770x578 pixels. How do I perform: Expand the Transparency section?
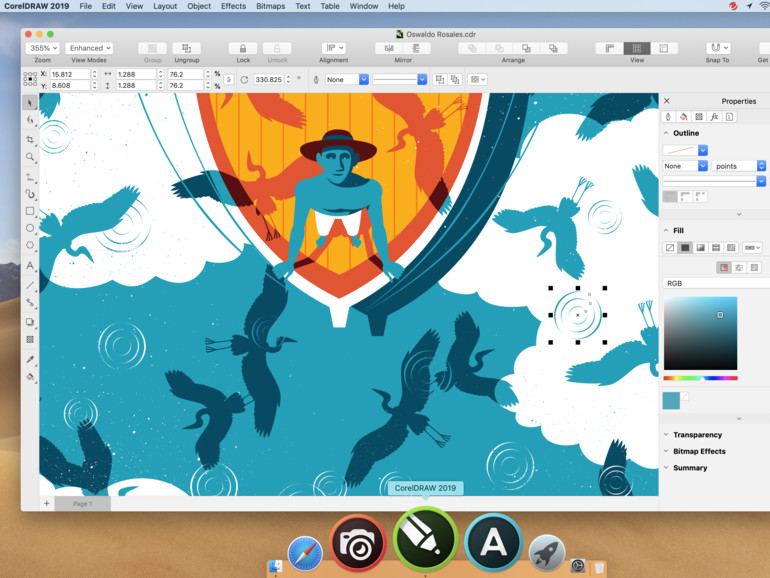[666, 435]
